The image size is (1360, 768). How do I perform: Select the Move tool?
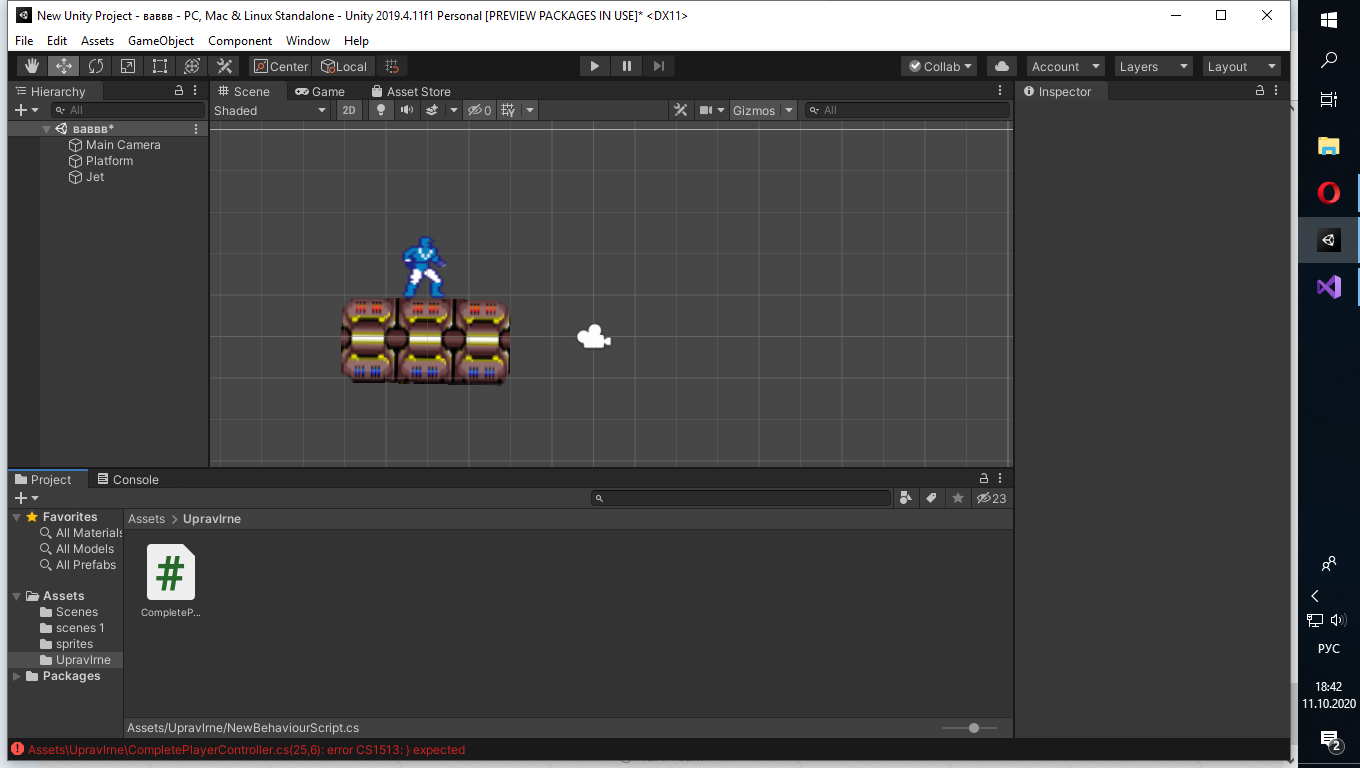64,66
